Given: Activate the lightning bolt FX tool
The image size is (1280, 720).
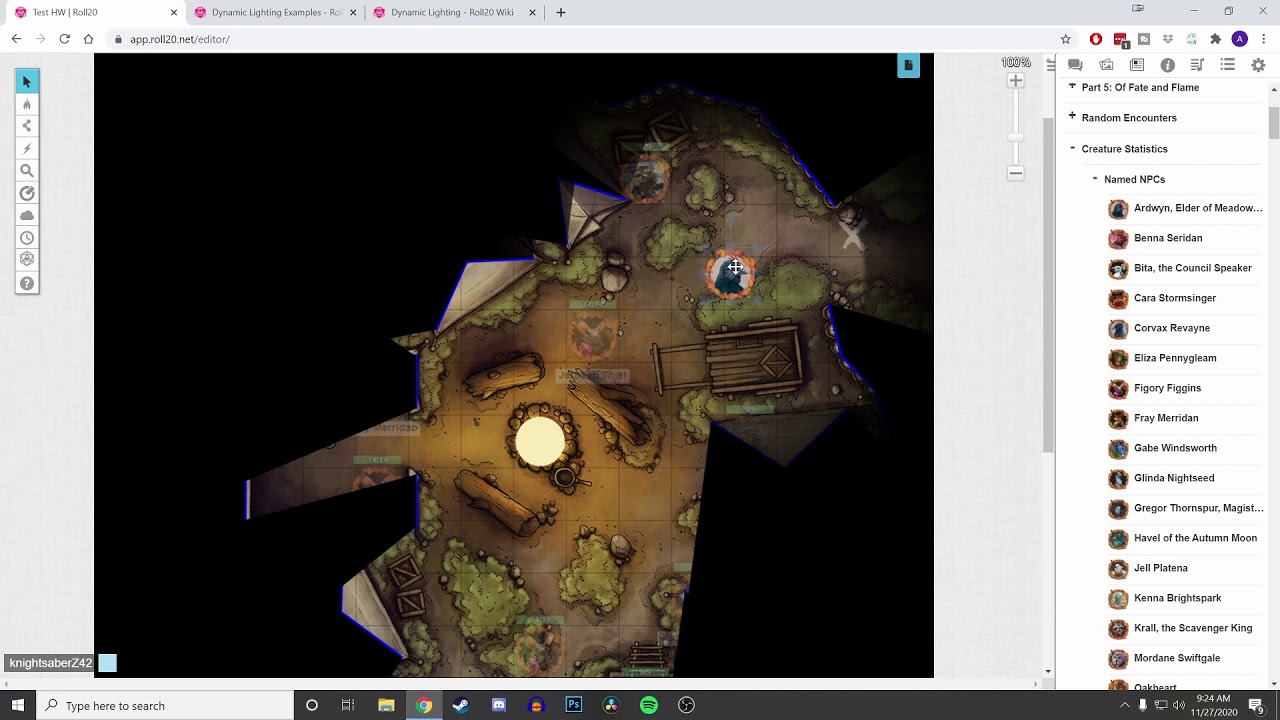Looking at the screenshot, I should [27, 148].
